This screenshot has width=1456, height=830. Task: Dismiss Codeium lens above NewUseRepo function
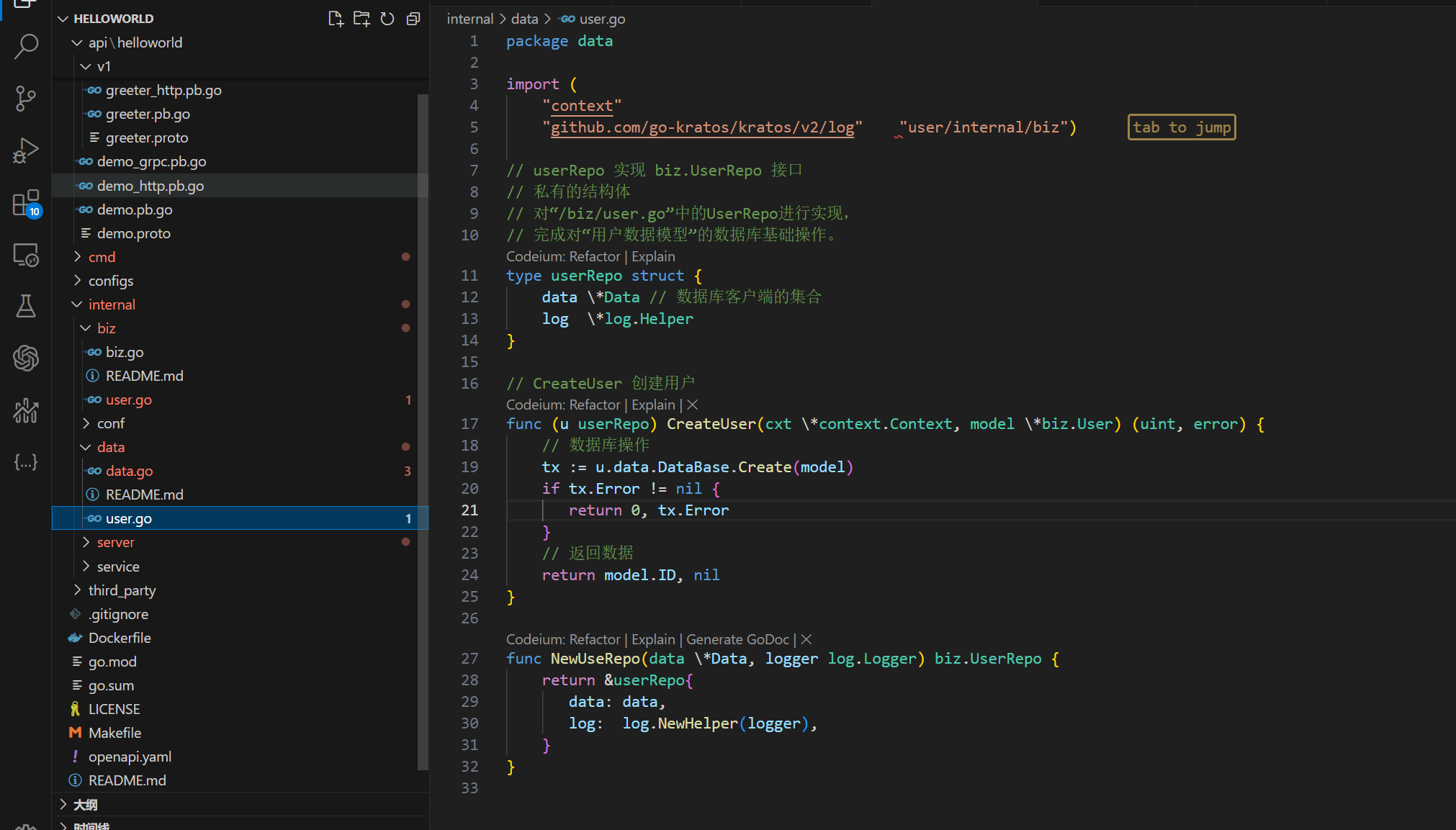[806, 639]
